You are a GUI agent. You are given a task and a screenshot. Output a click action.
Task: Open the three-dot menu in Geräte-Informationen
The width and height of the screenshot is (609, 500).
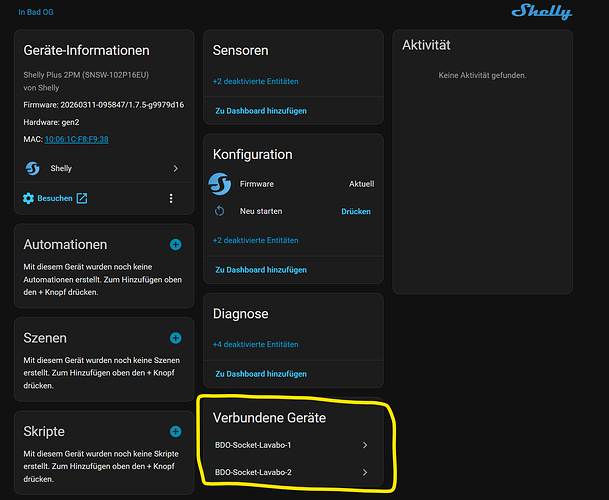pyautogui.click(x=171, y=198)
